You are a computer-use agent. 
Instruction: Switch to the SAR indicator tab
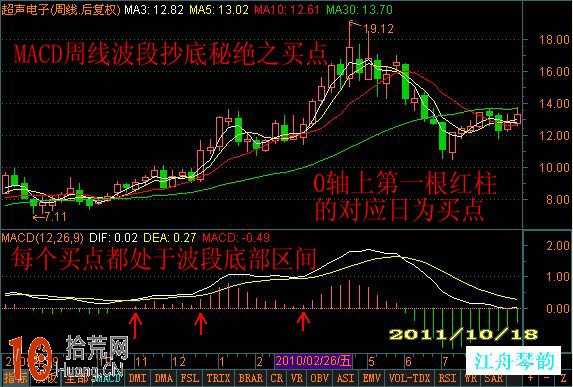point(494,378)
